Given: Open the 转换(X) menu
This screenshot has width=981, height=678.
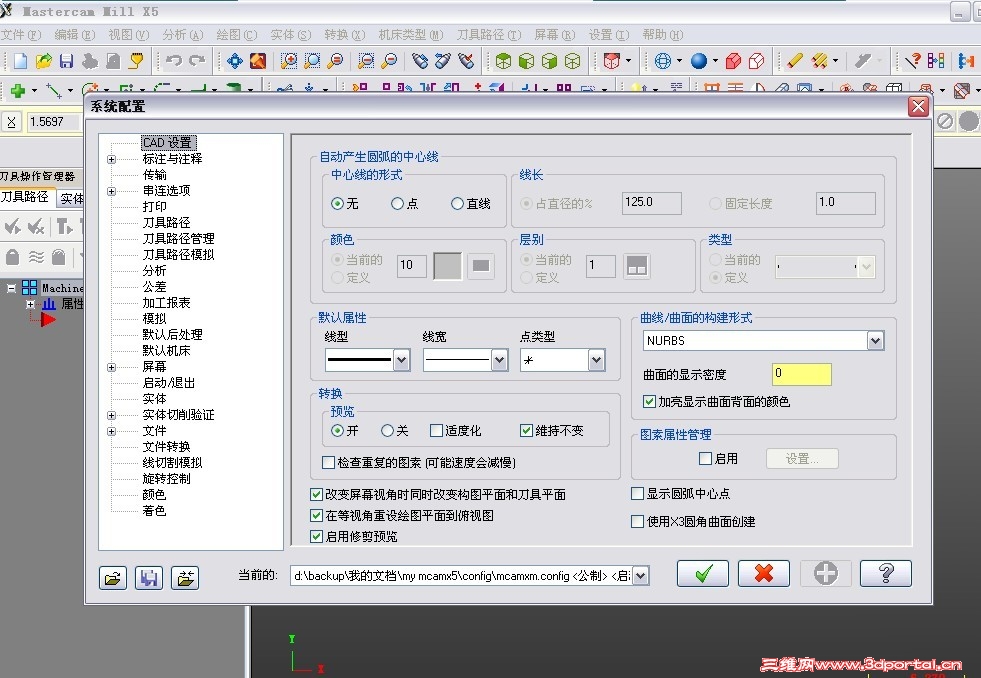Looking at the screenshot, I should click(345, 34).
